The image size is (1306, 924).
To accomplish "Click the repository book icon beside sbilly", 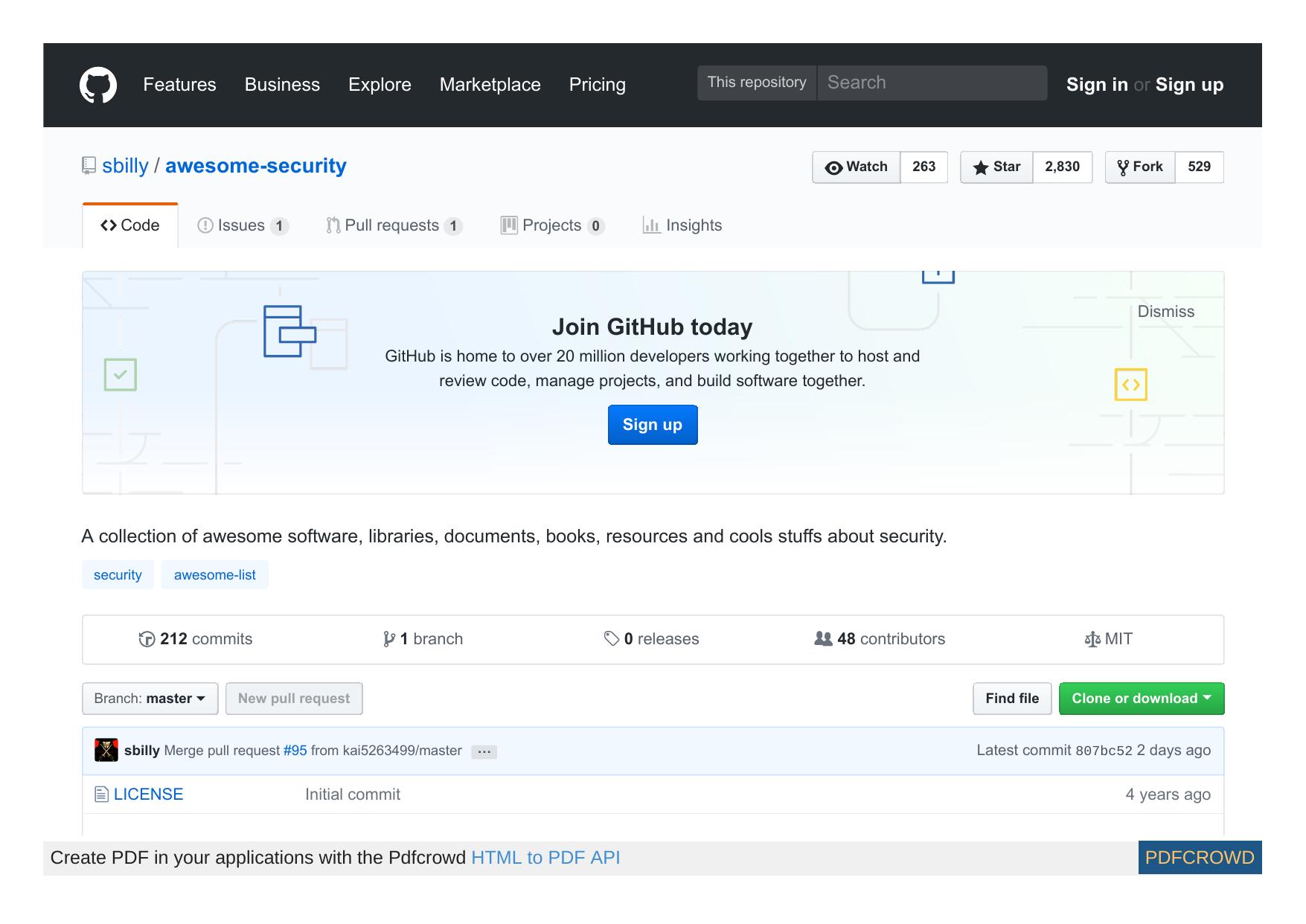I will [89, 165].
